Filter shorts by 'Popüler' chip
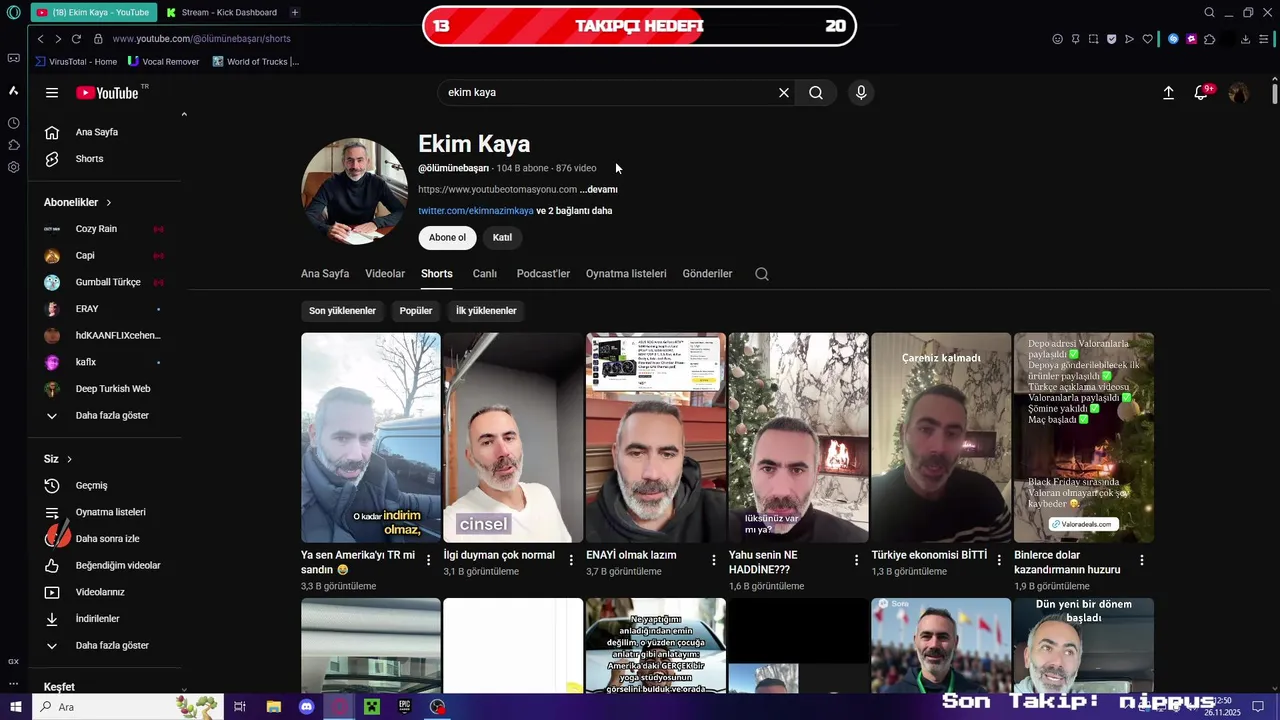1280x720 pixels. 416,311
